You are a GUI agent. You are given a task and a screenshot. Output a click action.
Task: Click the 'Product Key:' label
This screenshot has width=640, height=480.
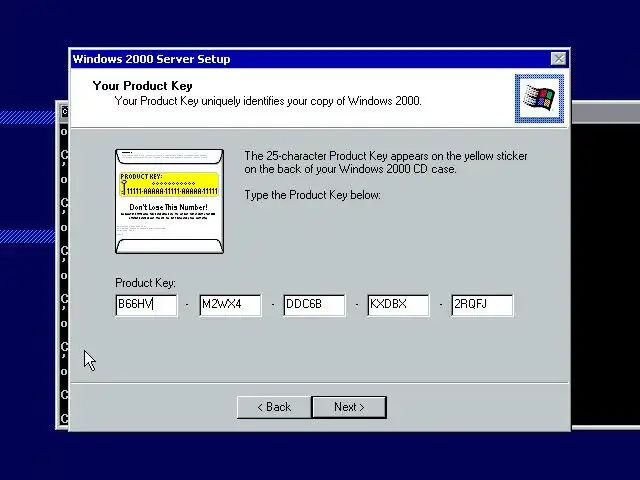pos(145,283)
